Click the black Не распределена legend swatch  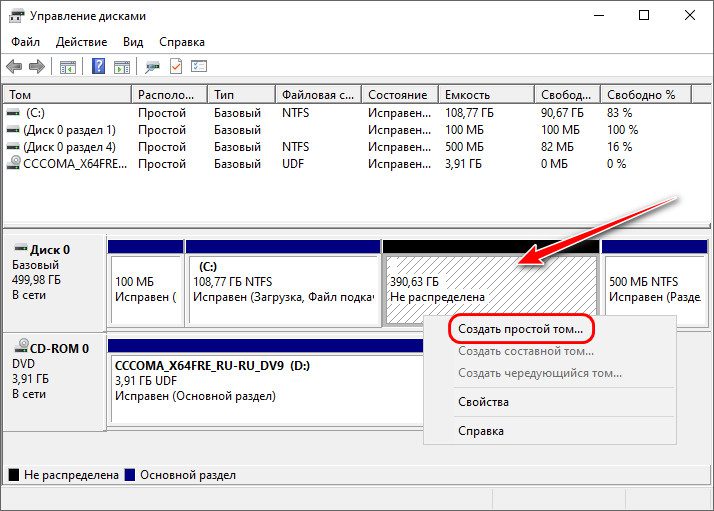point(14,475)
